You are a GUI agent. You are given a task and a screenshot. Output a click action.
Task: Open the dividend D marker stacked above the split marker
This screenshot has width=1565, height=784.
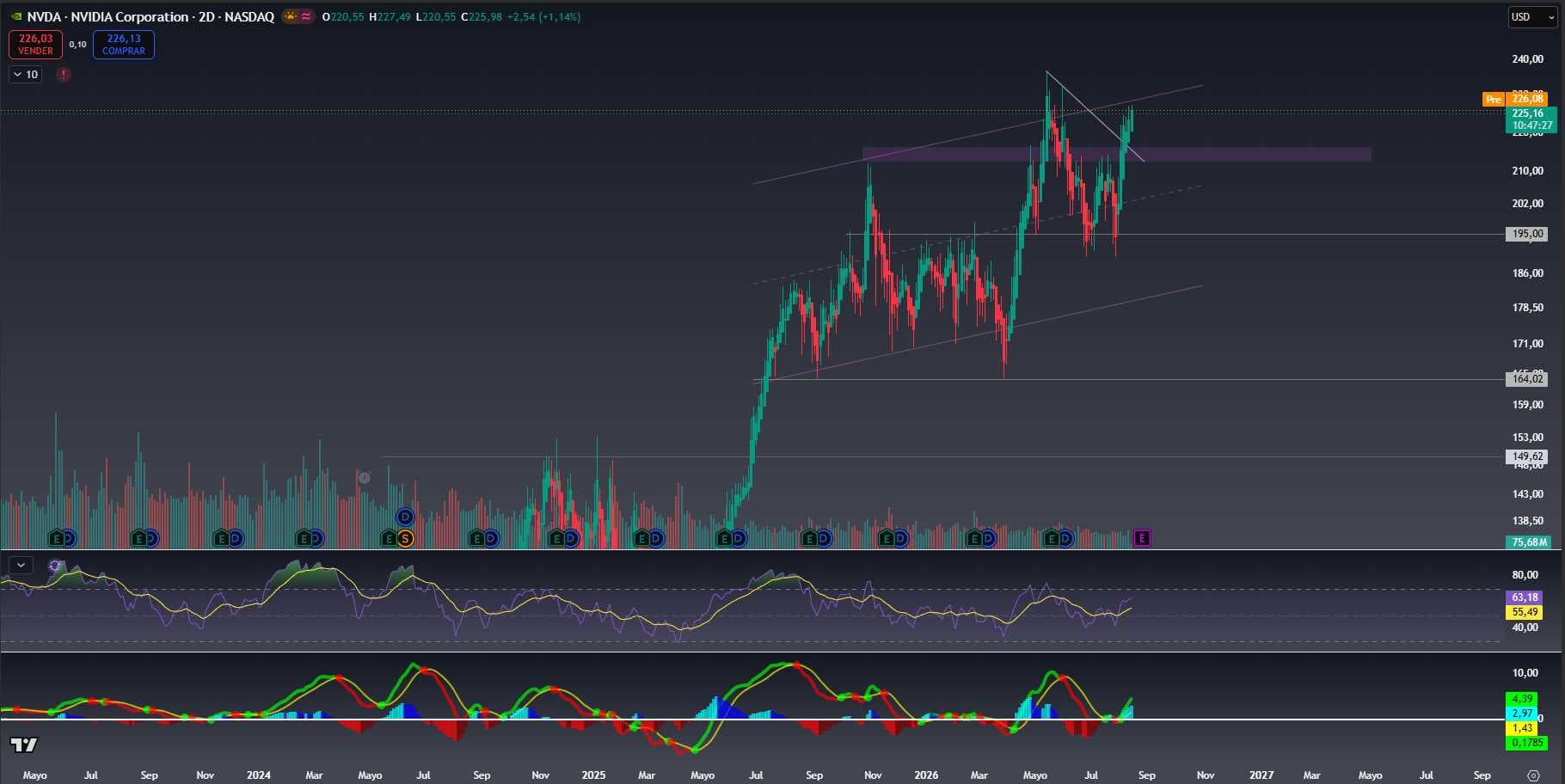tap(405, 517)
